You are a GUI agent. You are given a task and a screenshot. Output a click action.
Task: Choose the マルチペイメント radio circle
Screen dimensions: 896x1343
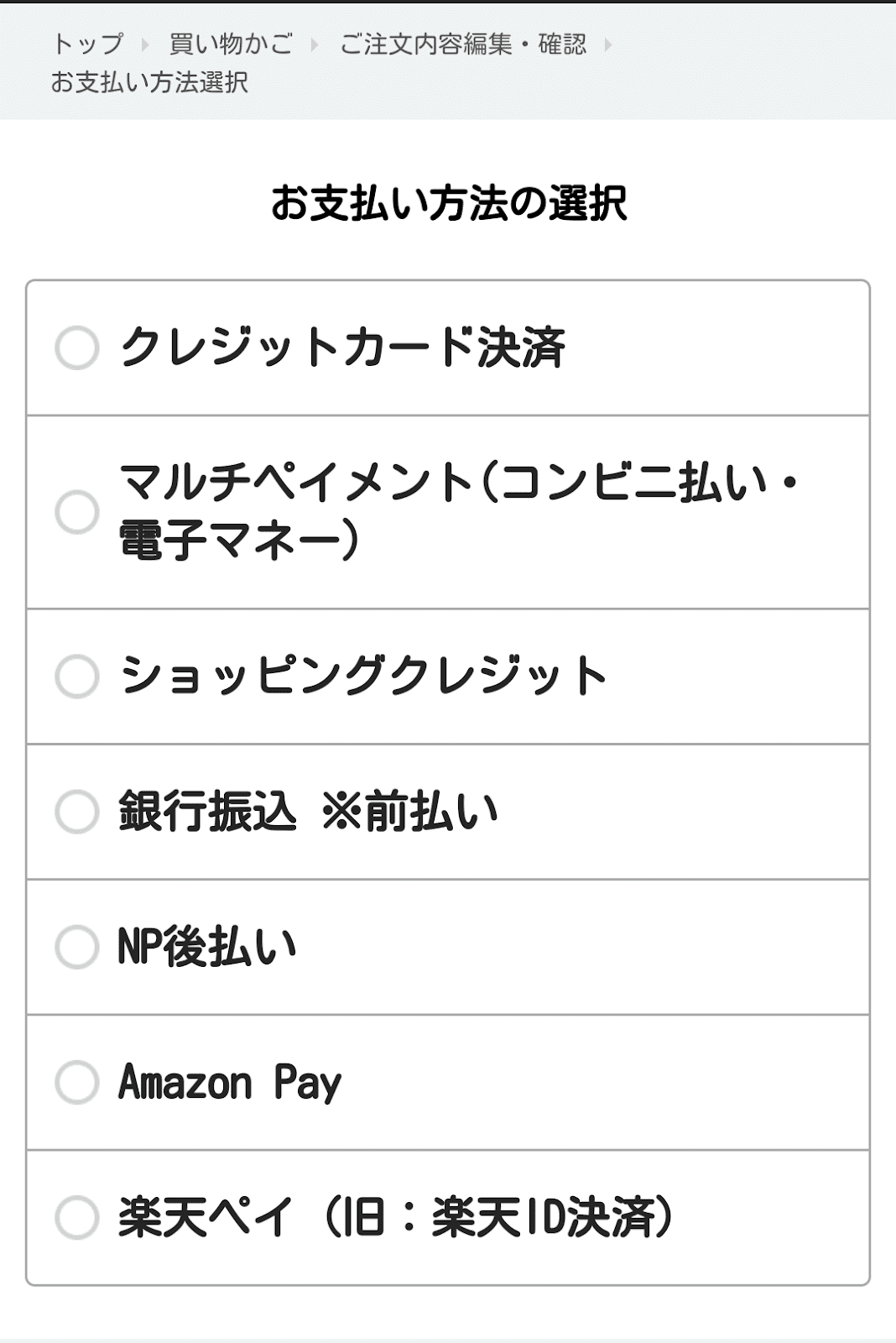77,512
